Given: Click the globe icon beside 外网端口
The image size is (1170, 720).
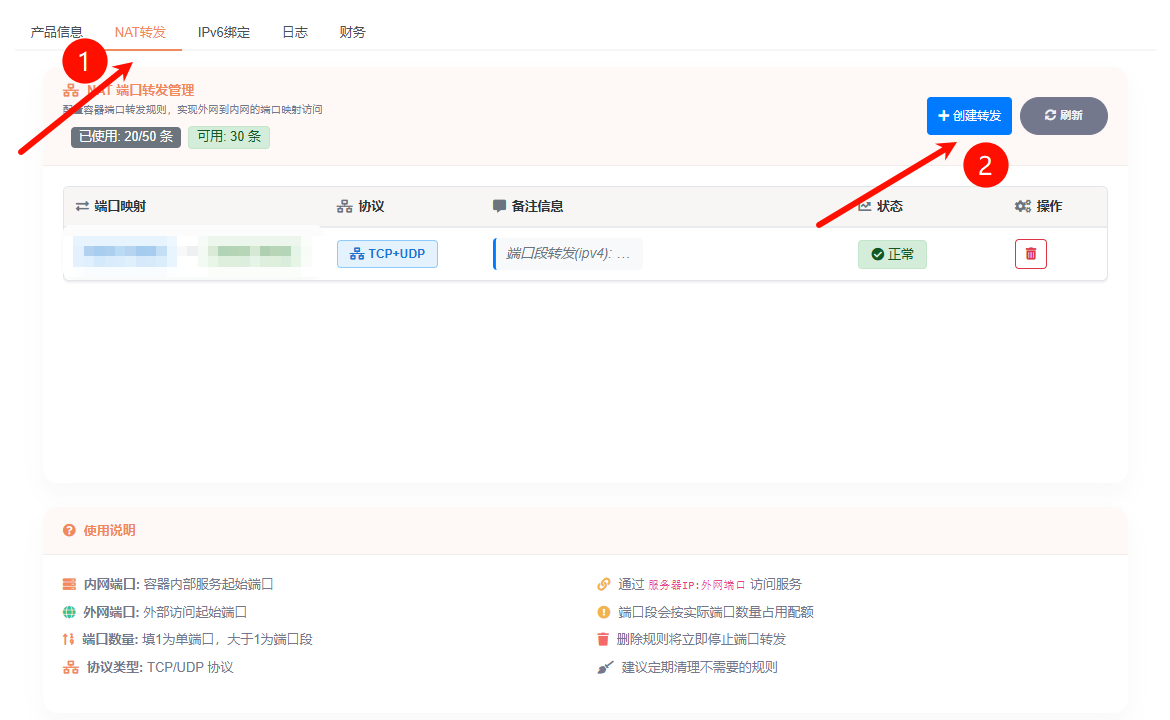Looking at the screenshot, I should pyautogui.click(x=69, y=612).
